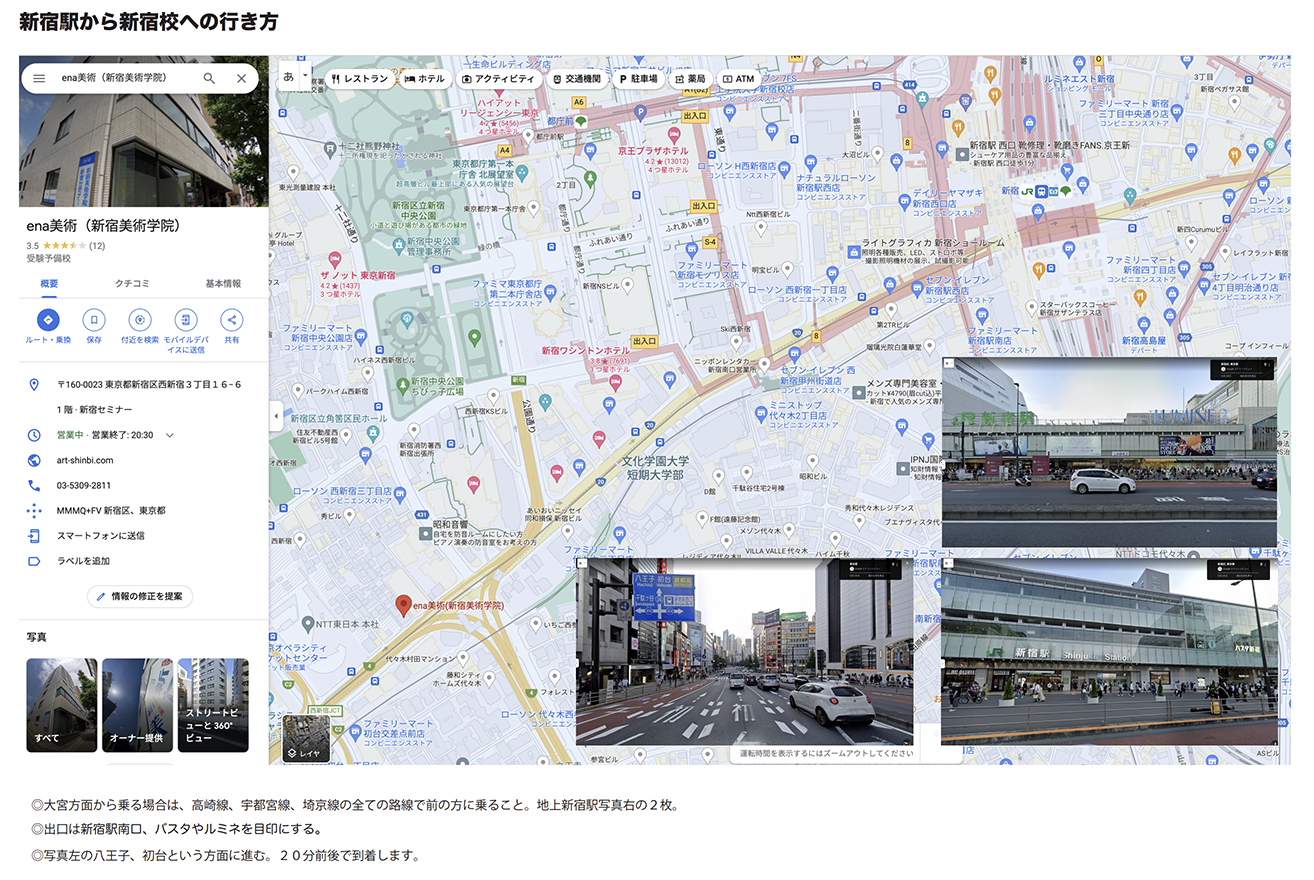
Task: Clear the search with X icon
Action: (x=241, y=78)
